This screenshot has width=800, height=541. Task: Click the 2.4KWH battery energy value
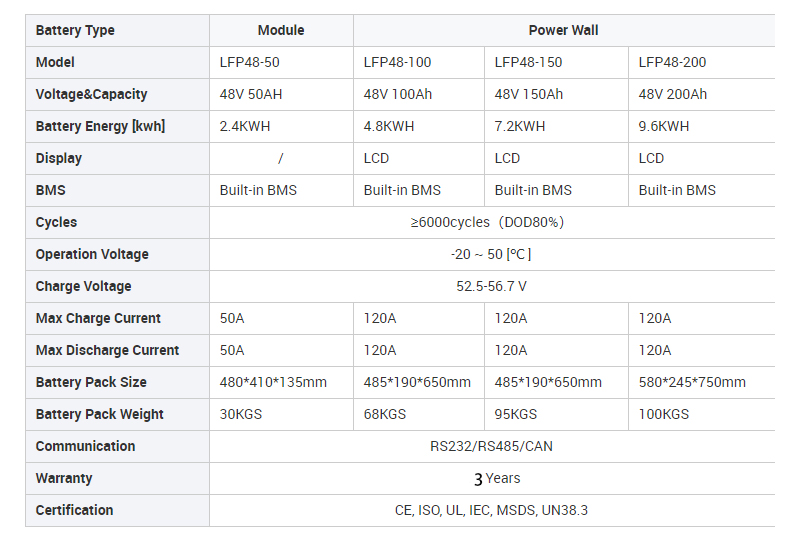pyautogui.click(x=247, y=126)
